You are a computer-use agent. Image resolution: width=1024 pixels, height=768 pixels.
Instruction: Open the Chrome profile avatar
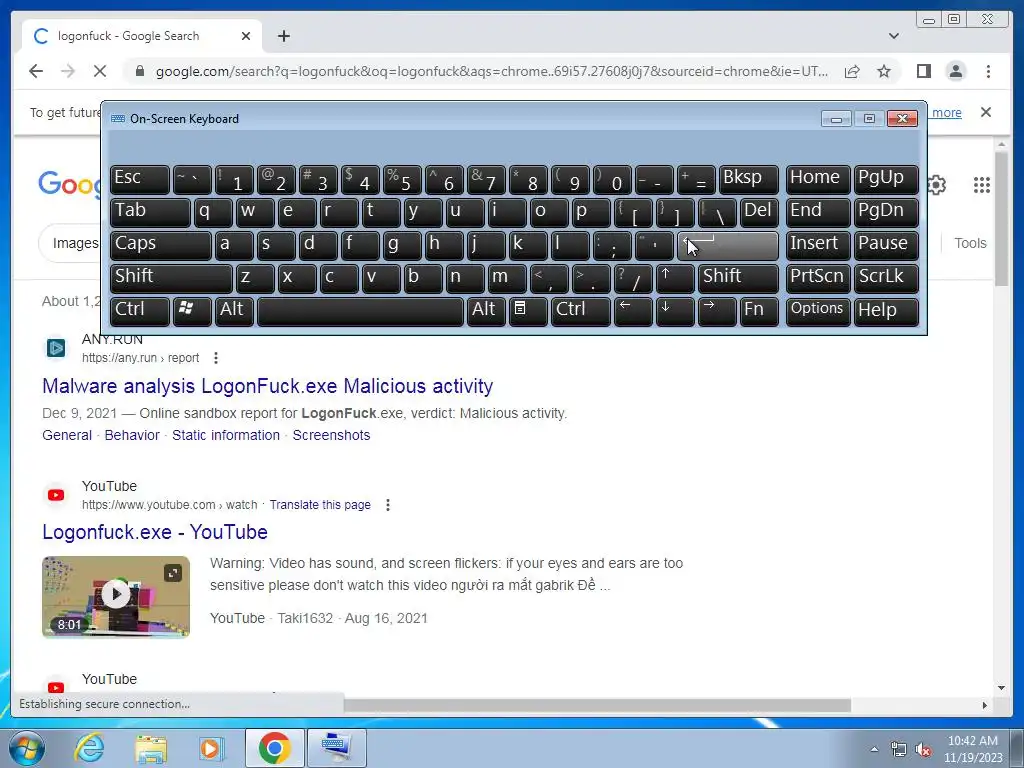click(955, 71)
